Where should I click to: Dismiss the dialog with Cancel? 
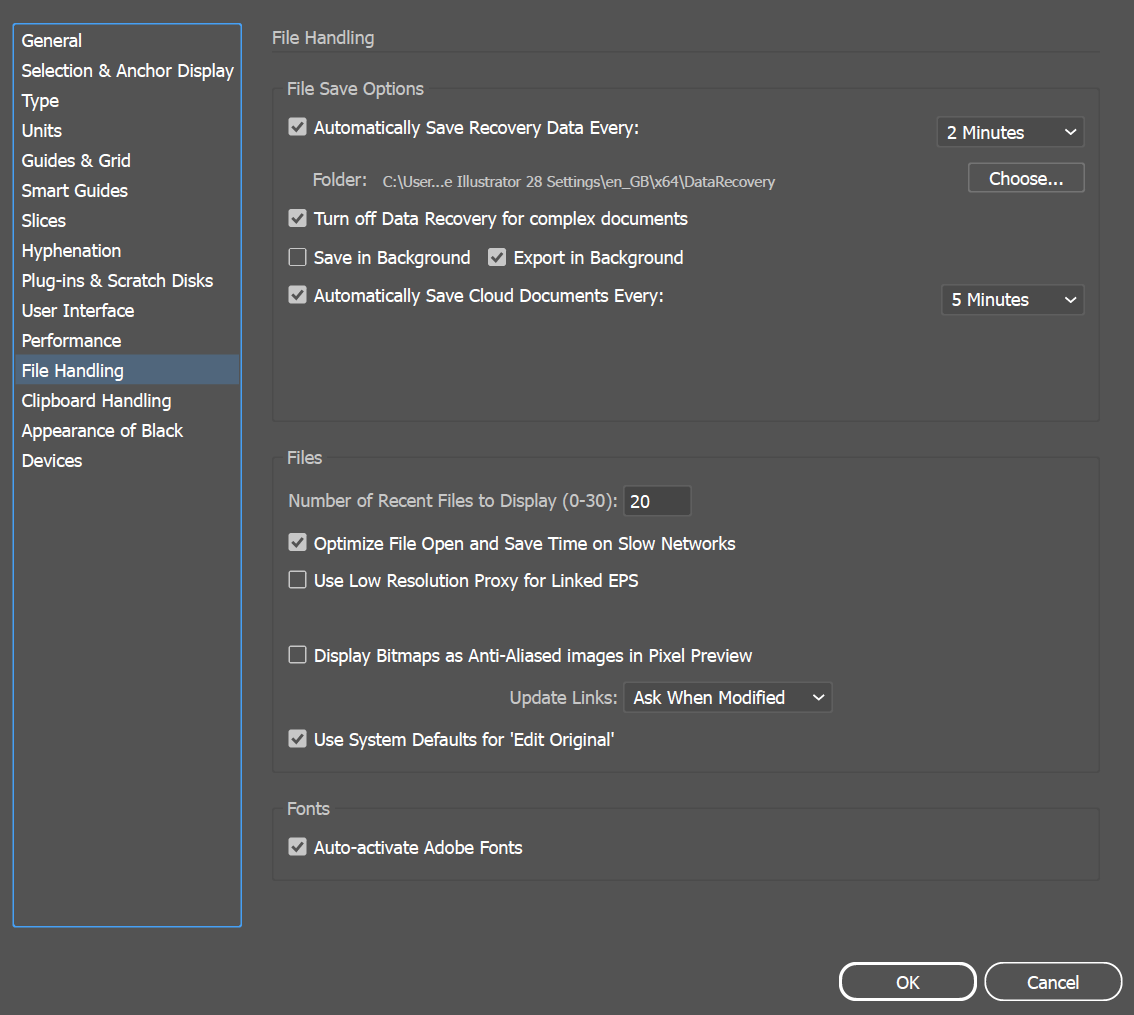pos(1053,981)
